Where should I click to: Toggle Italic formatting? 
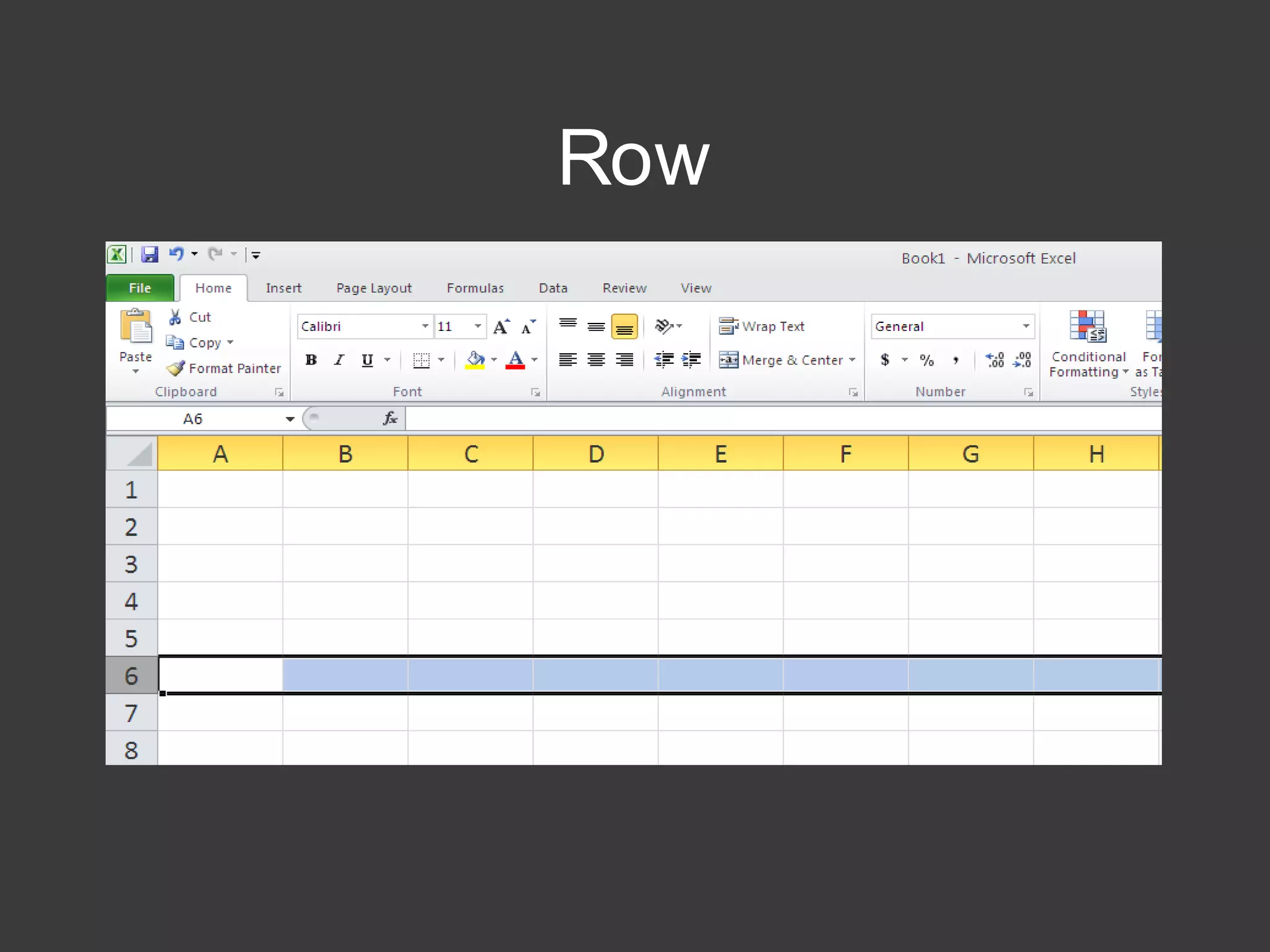(339, 360)
